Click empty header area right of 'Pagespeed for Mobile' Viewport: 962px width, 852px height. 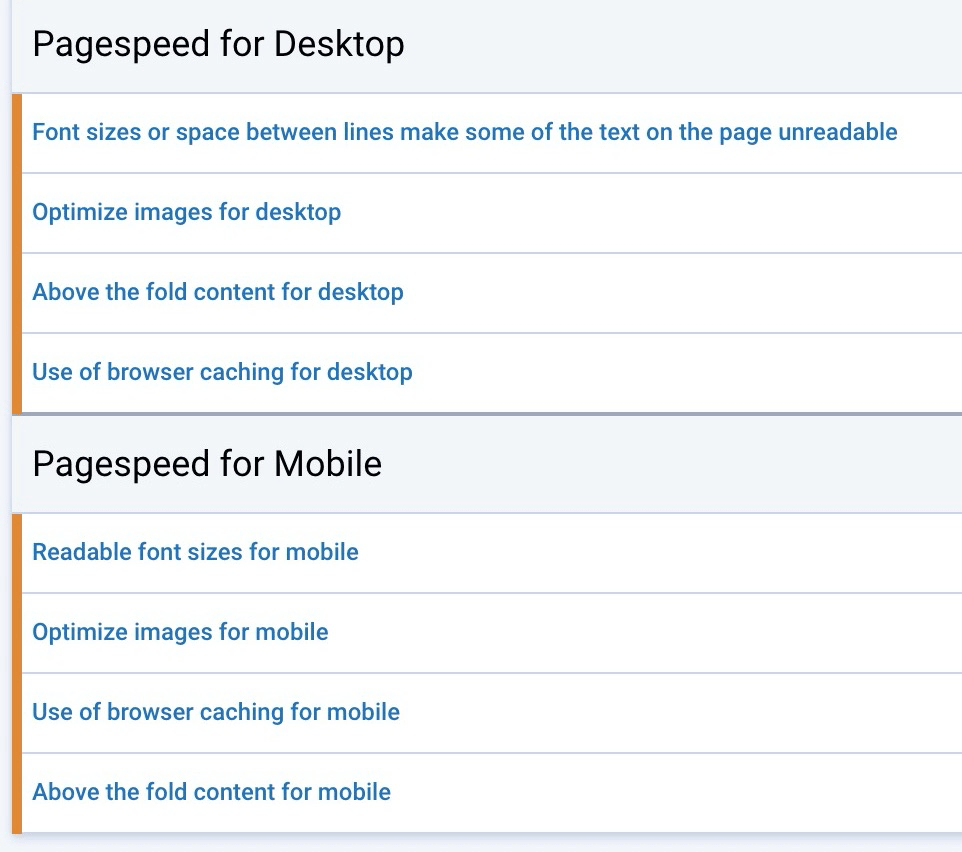tap(672, 464)
